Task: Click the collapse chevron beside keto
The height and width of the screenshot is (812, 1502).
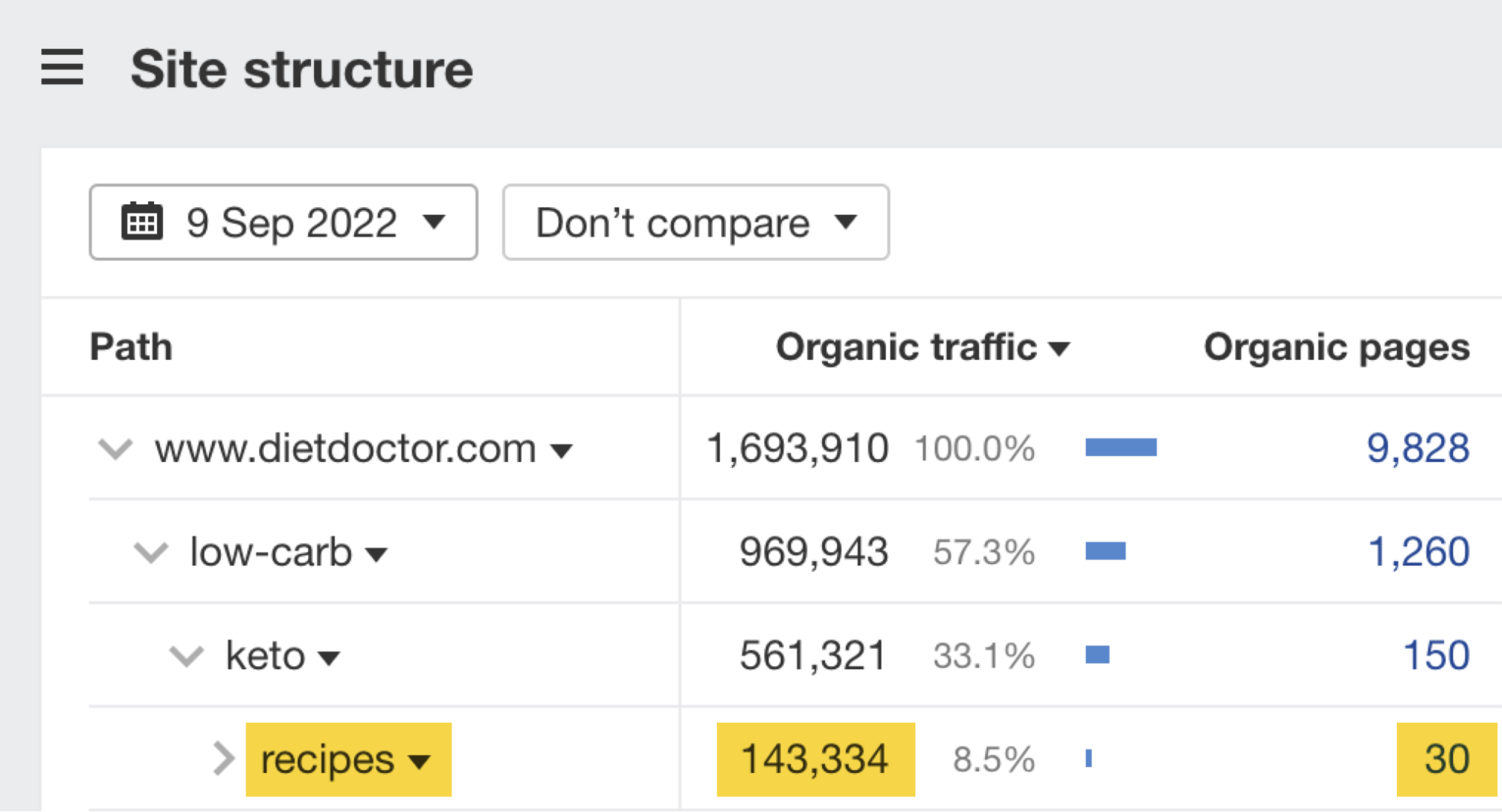Action: pyautogui.click(x=185, y=656)
